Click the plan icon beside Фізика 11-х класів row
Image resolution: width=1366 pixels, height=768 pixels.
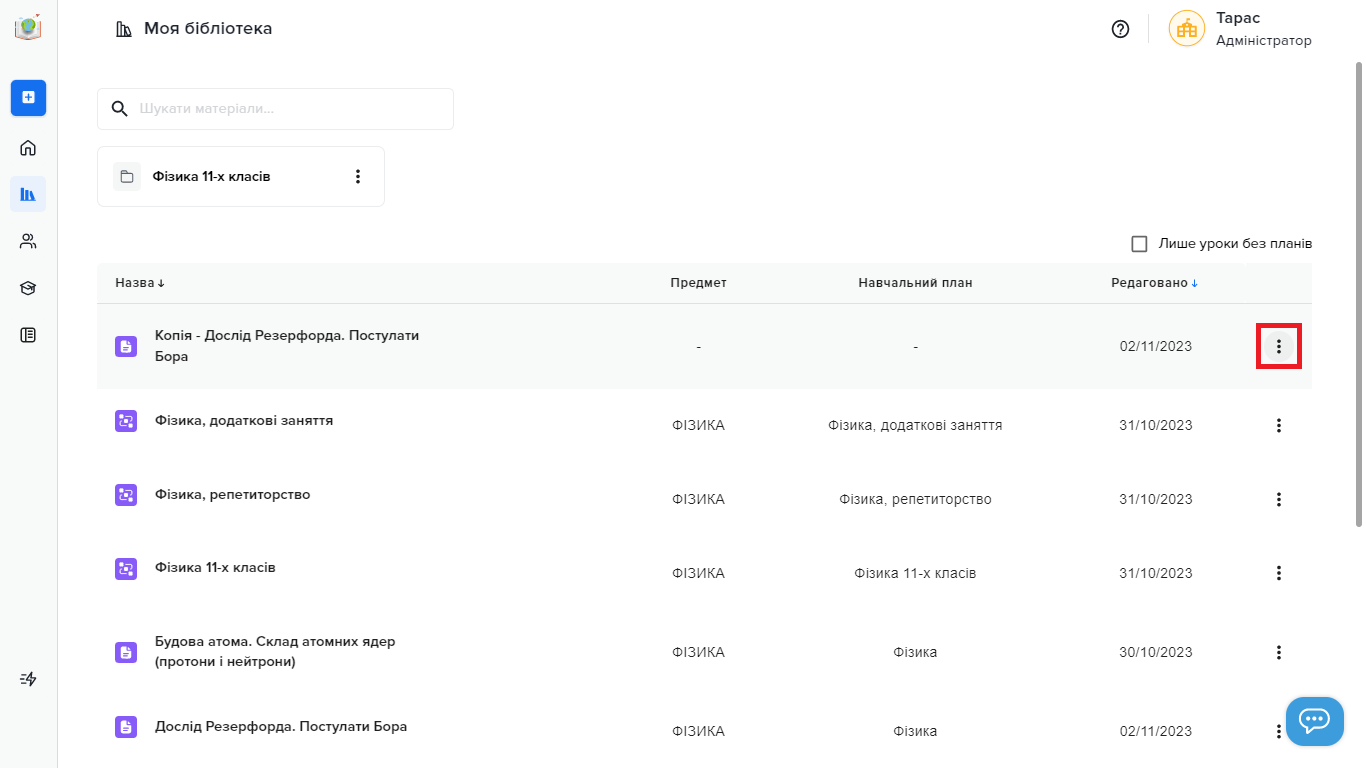pos(126,569)
